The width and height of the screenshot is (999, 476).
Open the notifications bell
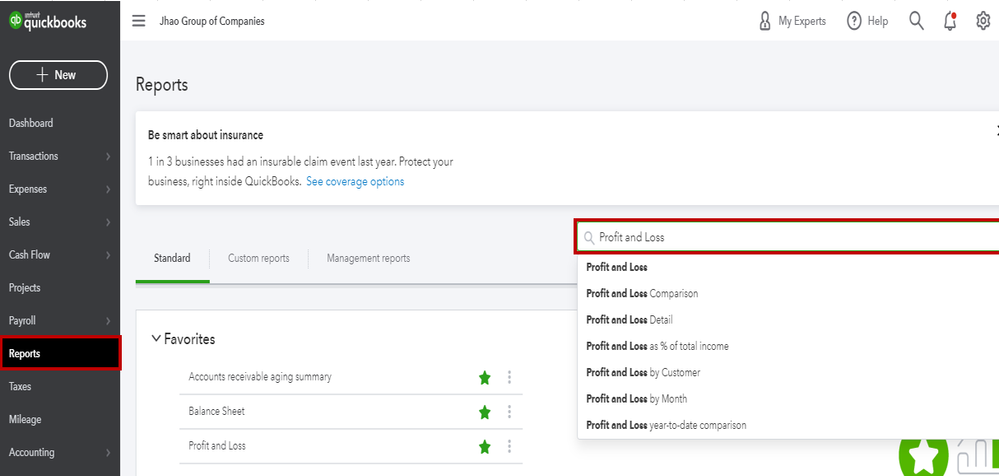(x=950, y=21)
